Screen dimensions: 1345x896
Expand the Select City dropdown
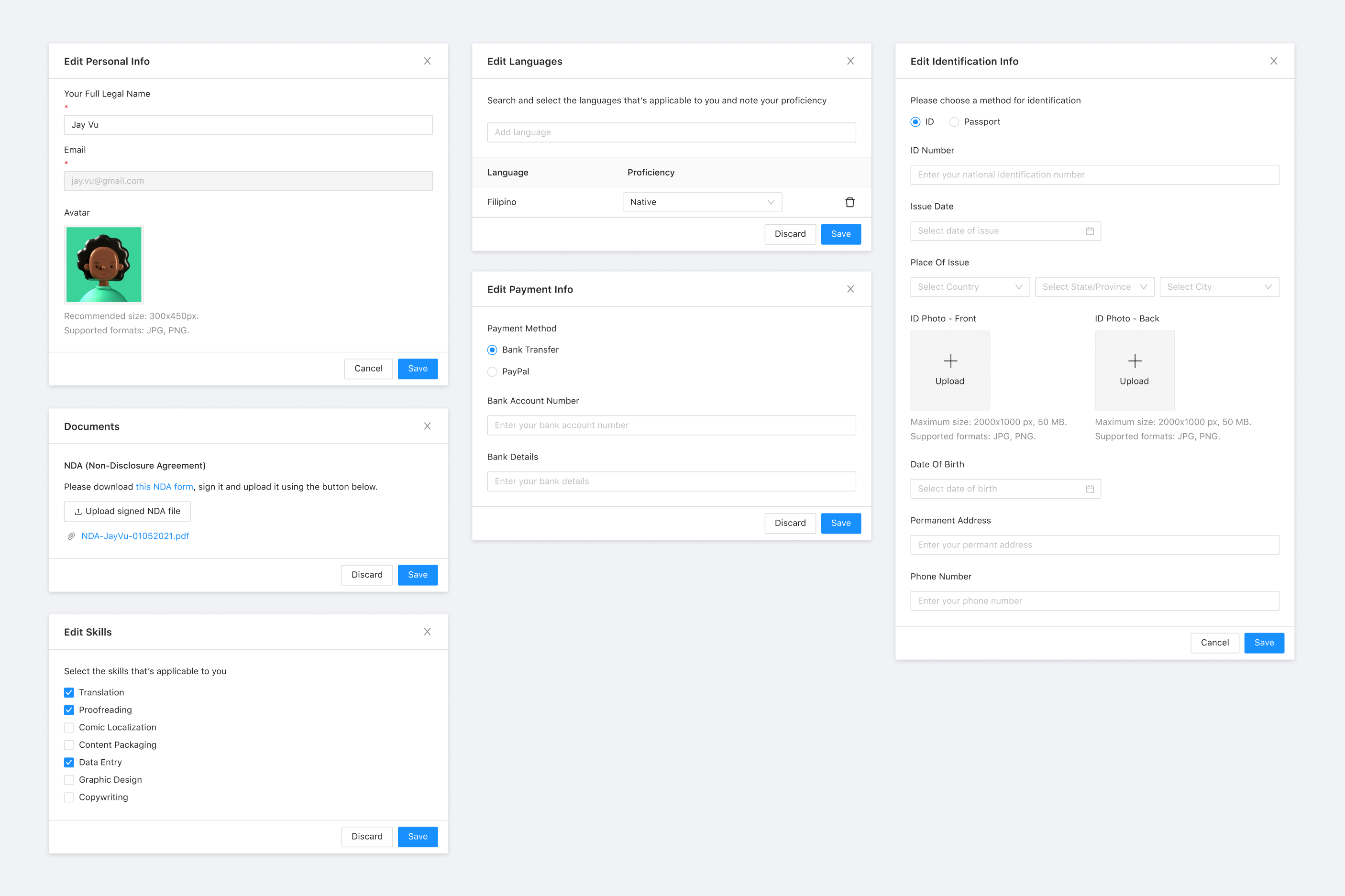click(1219, 287)
